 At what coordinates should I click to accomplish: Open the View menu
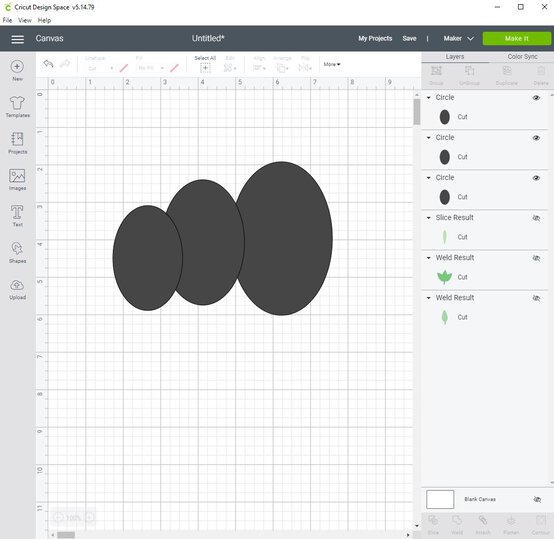[25, 20]
